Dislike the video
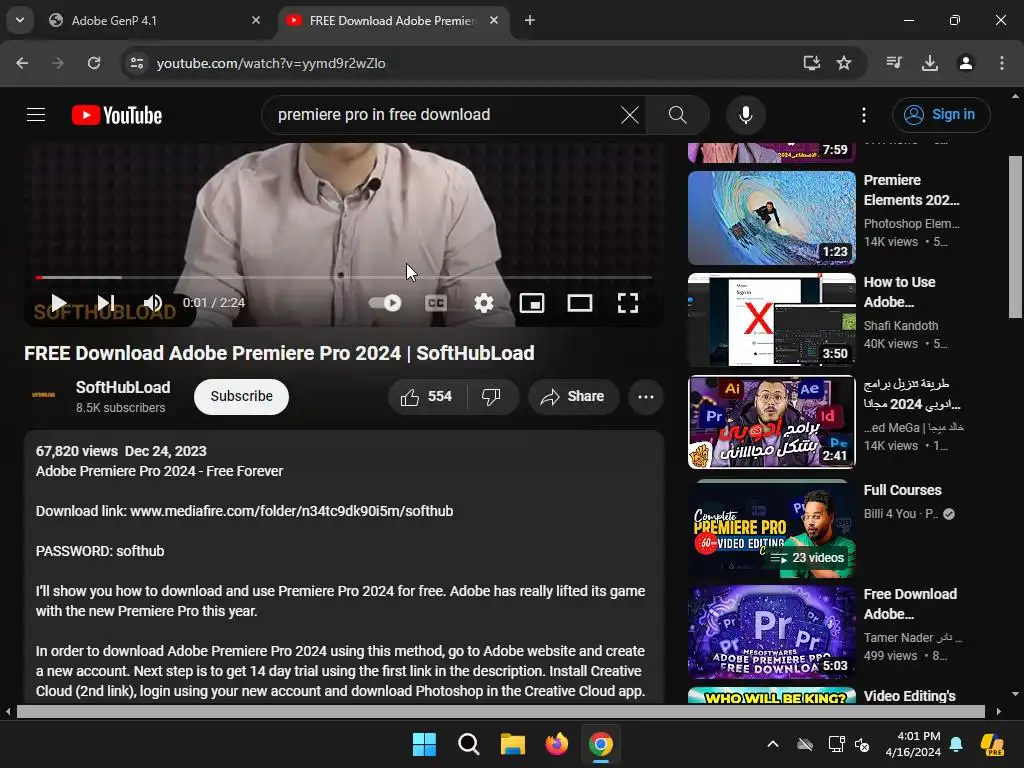This screenshot has width=1024, height=768. (492, 396)
